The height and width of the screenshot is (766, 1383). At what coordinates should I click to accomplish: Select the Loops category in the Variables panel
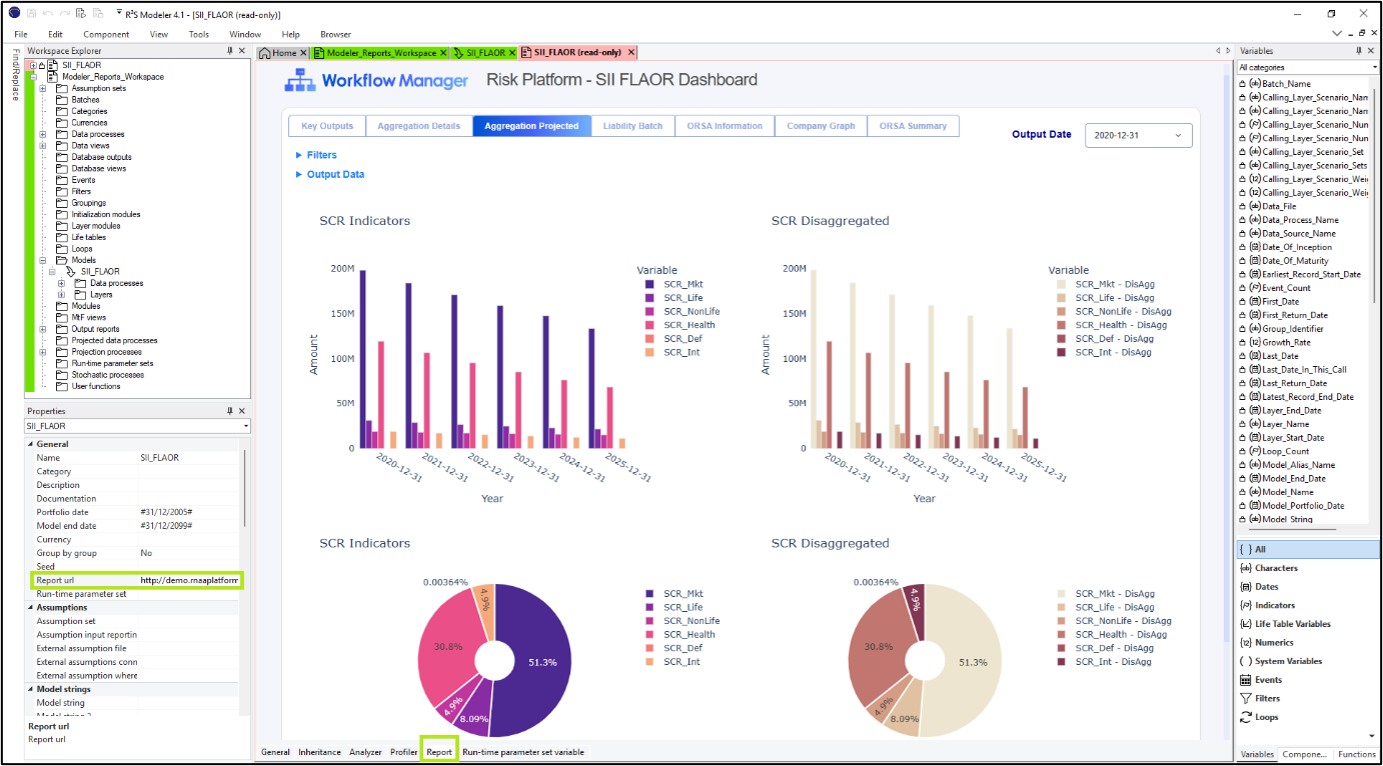[1306, 717]
